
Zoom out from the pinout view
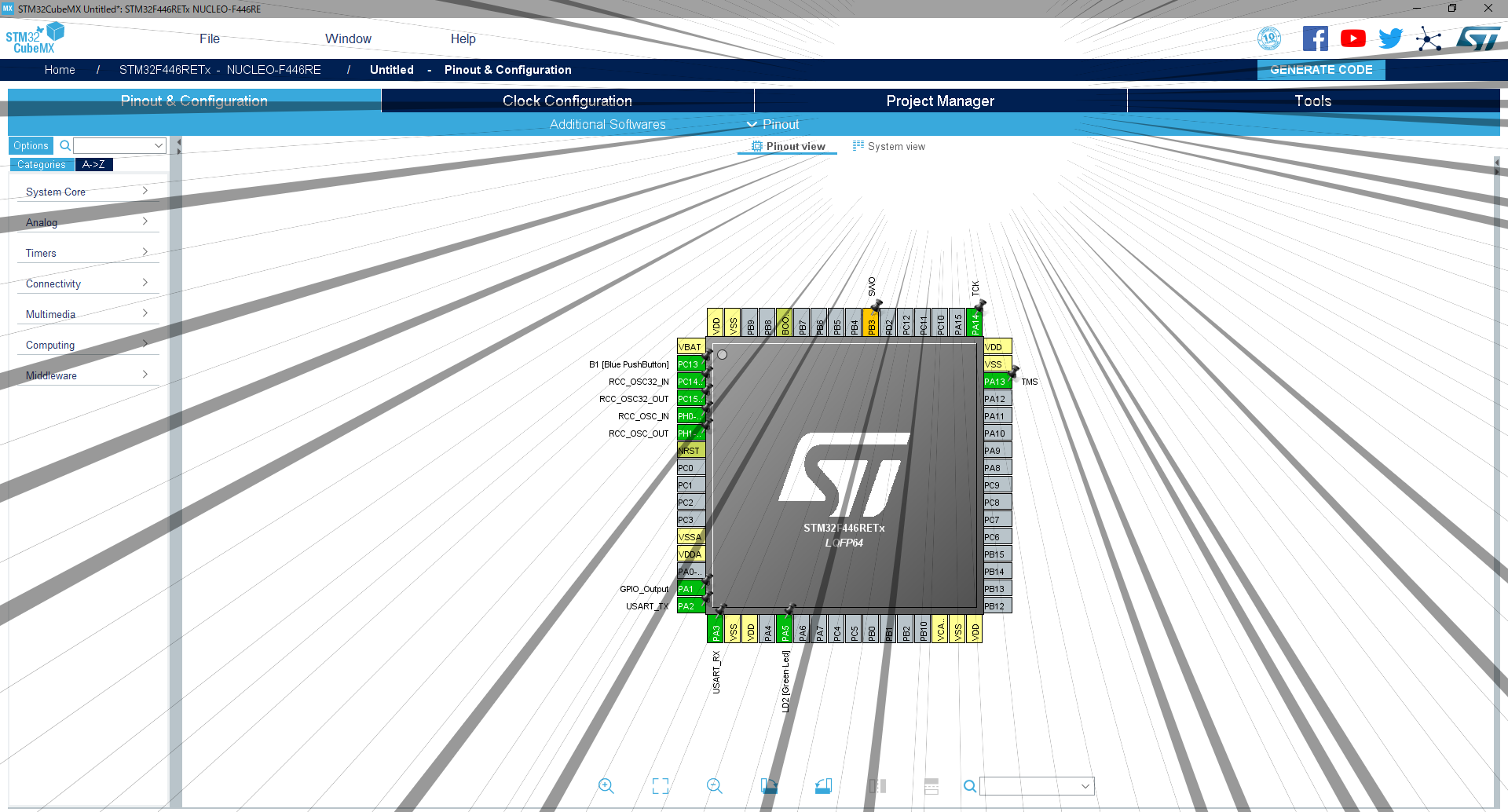[714, 785]
